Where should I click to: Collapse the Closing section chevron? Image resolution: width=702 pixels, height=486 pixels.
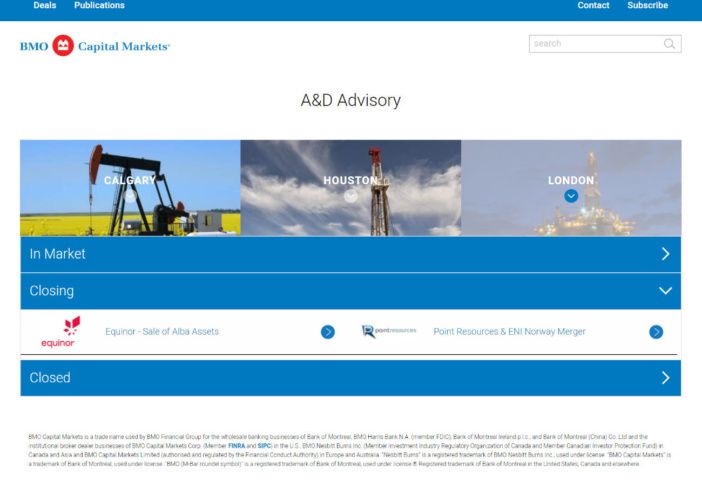click(x=666, y=291)
